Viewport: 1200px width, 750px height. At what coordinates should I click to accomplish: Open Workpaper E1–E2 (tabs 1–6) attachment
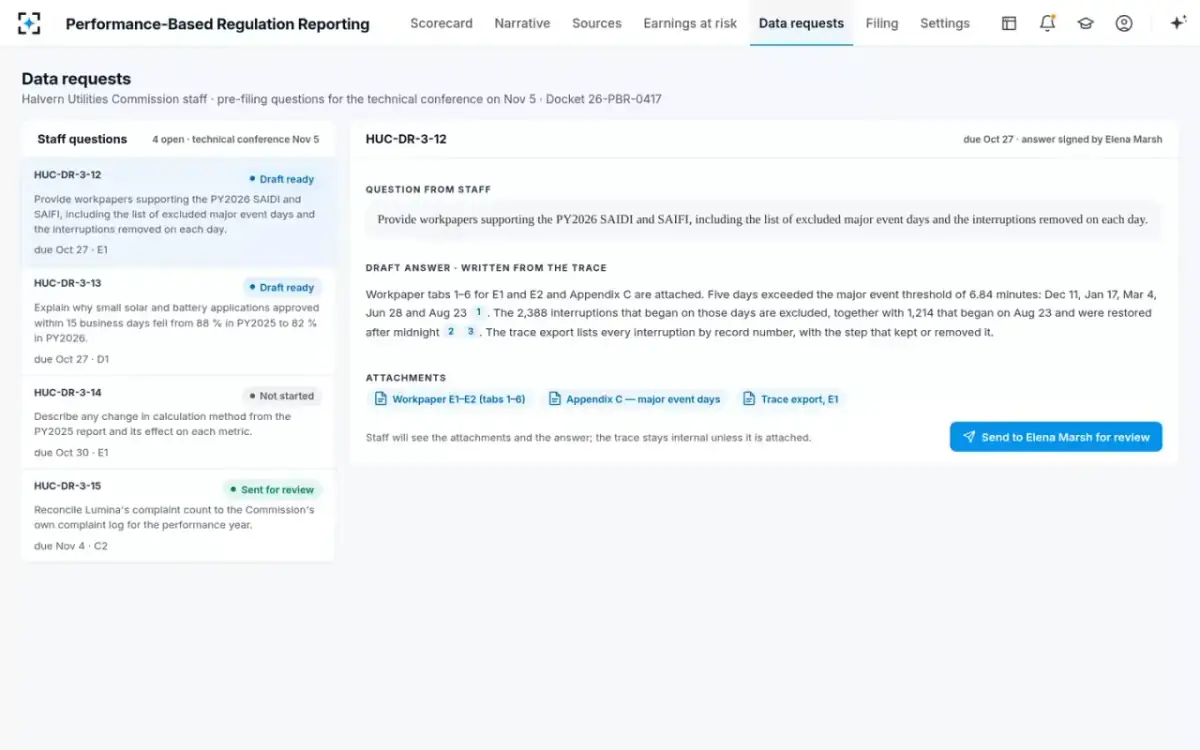tap(450, 399)
